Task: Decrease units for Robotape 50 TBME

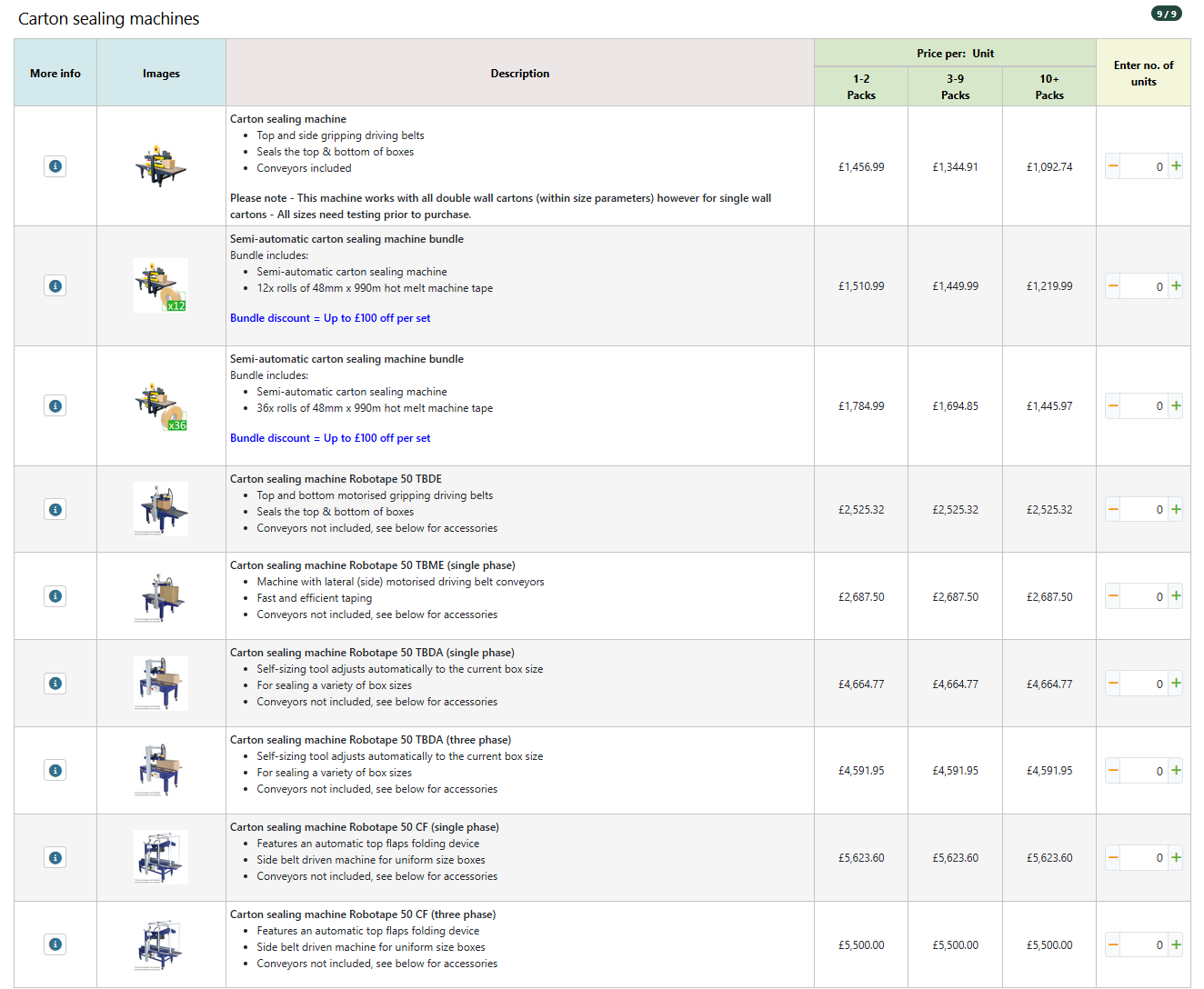Action: point(1113,596)
